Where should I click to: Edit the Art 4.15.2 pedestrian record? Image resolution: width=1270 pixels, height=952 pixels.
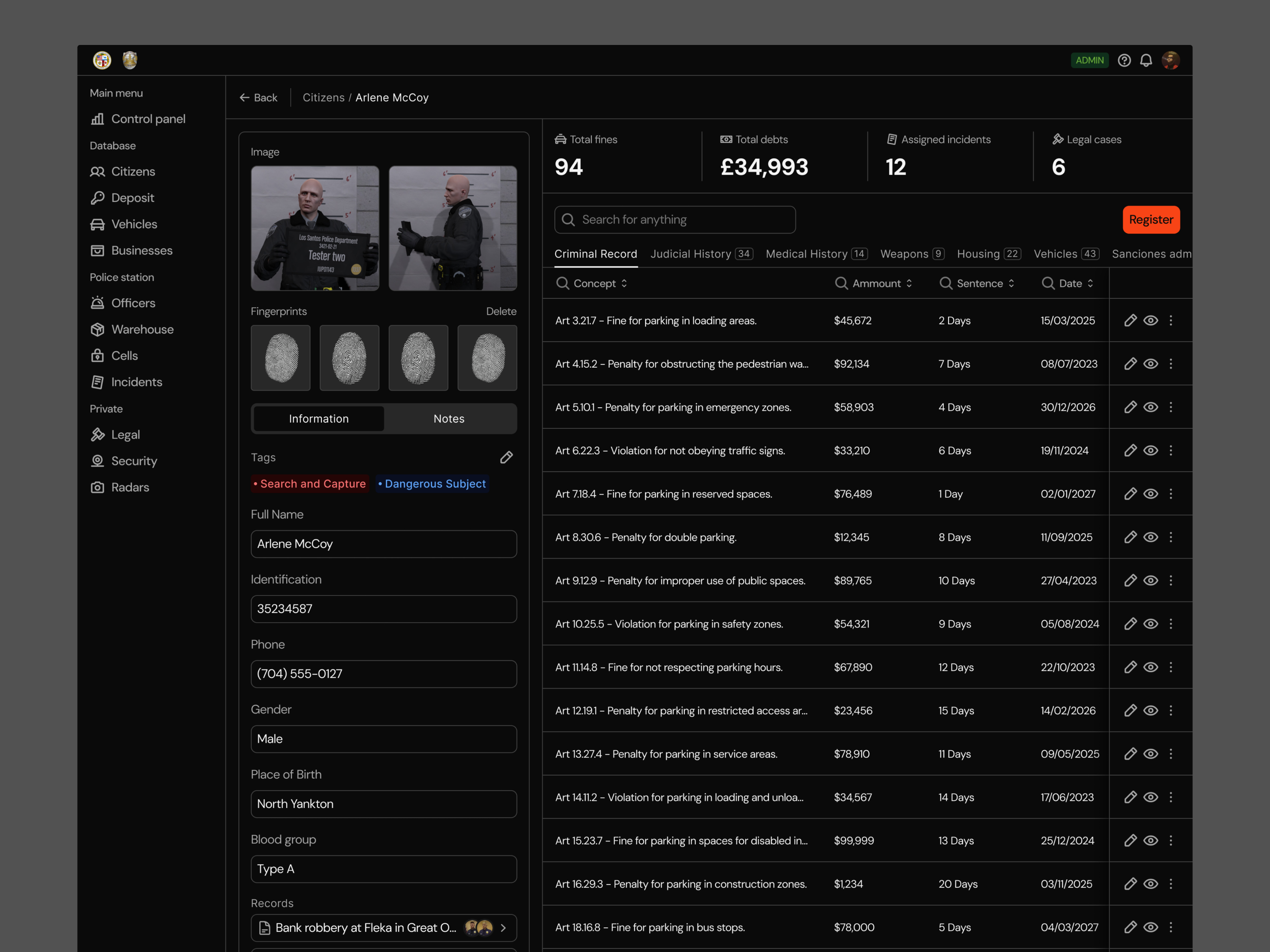tap(1130, 364)
